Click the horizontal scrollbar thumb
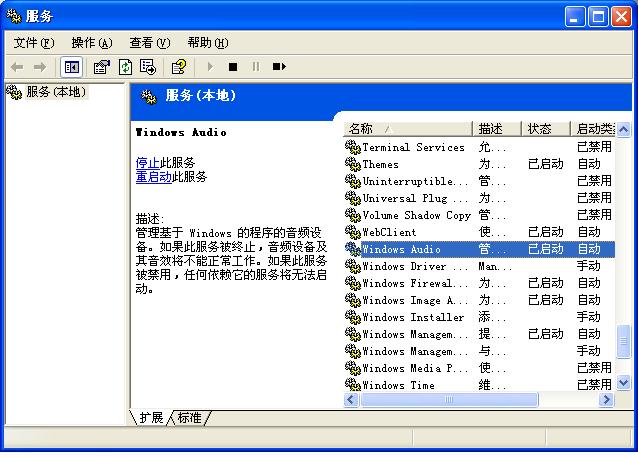Image resolution: width=638 pixels, height=457 pixels. [x=449, y=400]
